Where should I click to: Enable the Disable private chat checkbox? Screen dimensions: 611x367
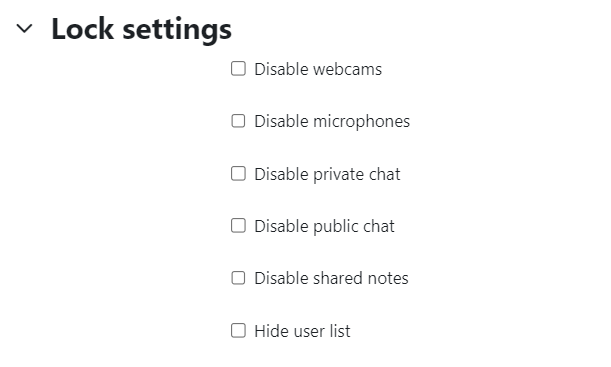(x=238, y=174)
